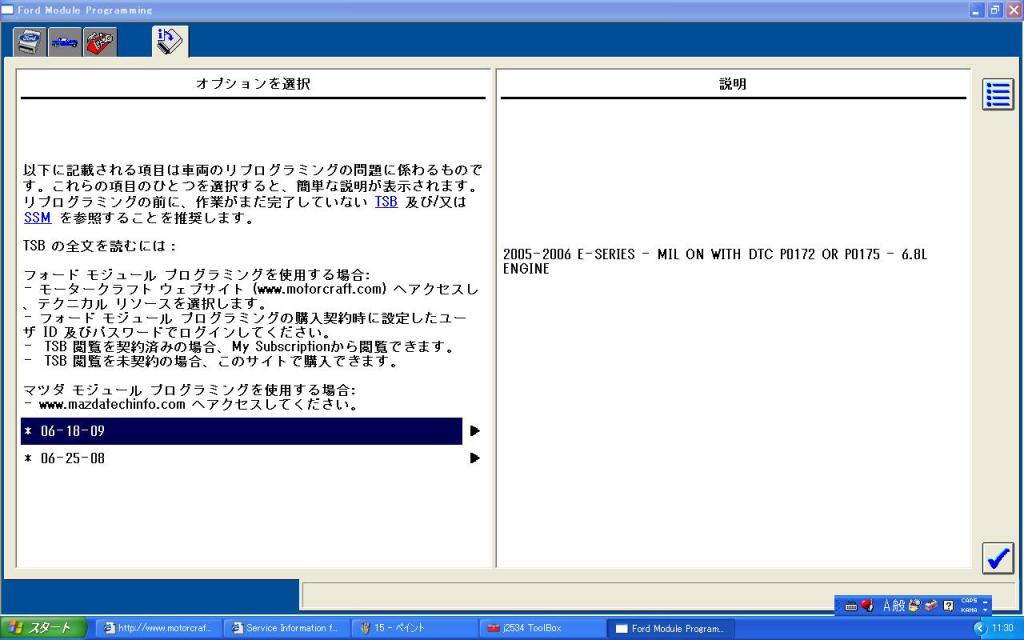Open the SSM hyperlink
Viewport: 1024px width, 640px height.
coord(37,217)
